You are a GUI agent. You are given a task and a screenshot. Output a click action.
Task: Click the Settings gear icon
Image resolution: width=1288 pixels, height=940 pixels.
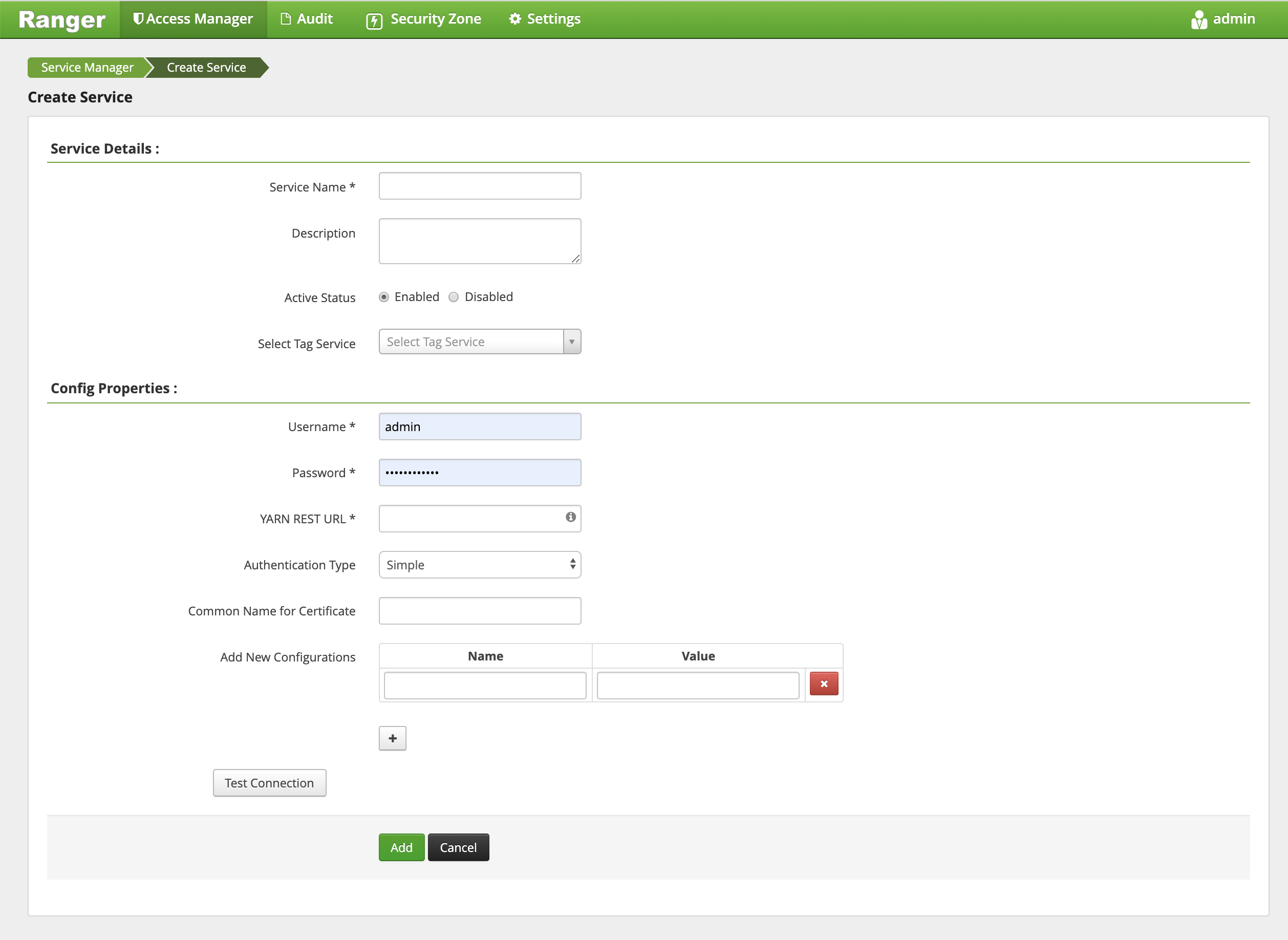[516, 19]
